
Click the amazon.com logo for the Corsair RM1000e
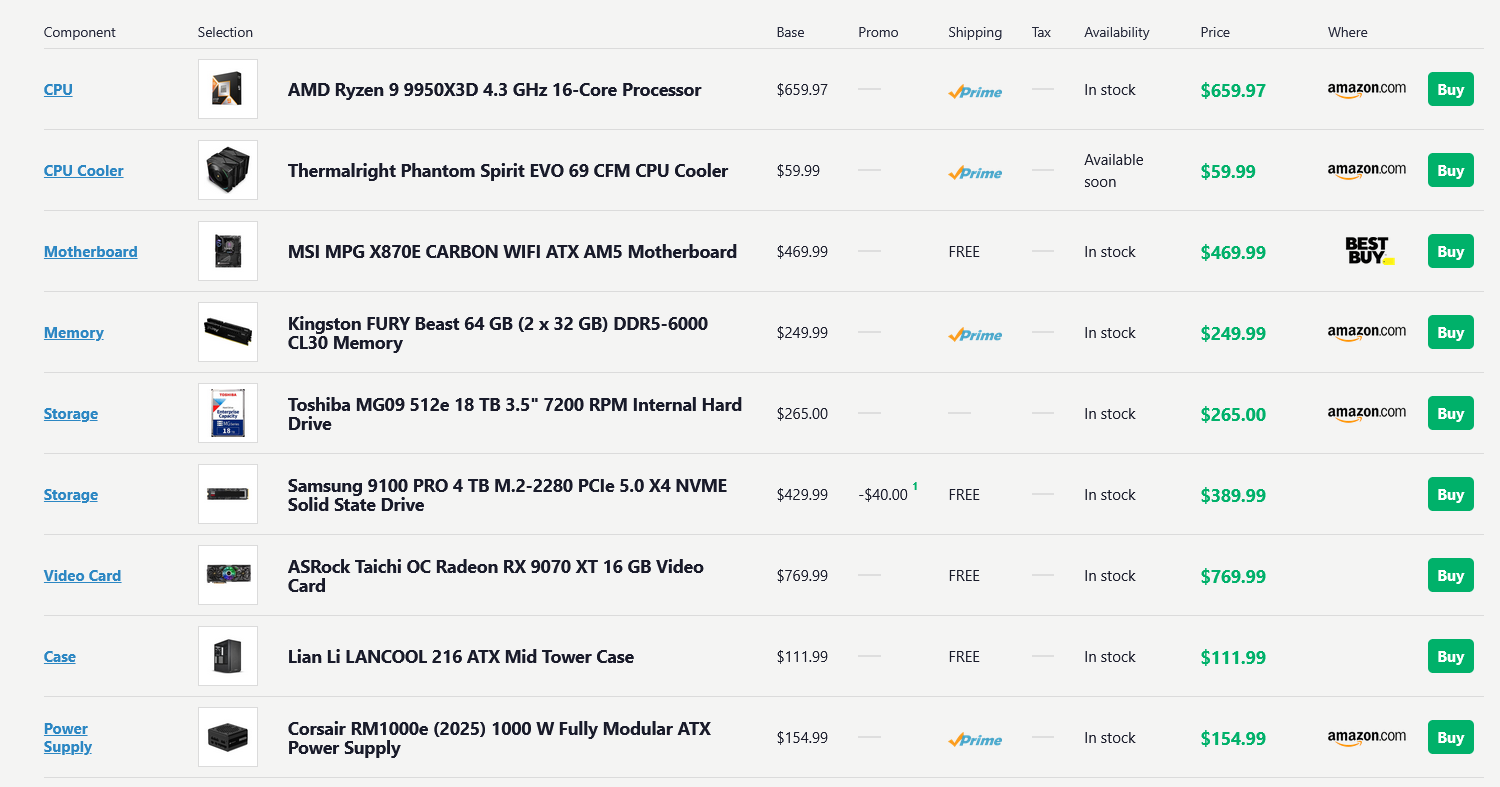click(1367, 738)
